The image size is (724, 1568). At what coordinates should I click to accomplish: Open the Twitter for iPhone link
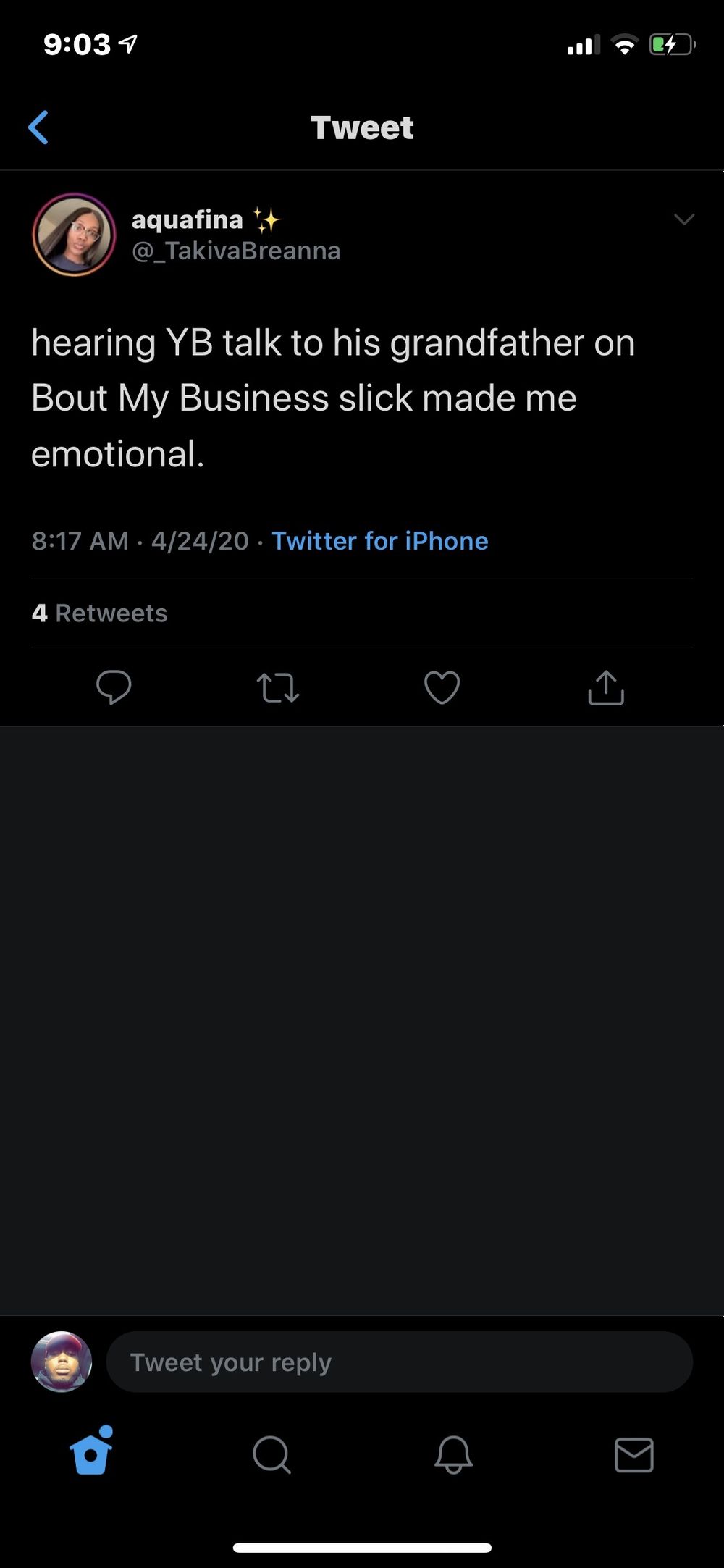click(x=380, y=541)
